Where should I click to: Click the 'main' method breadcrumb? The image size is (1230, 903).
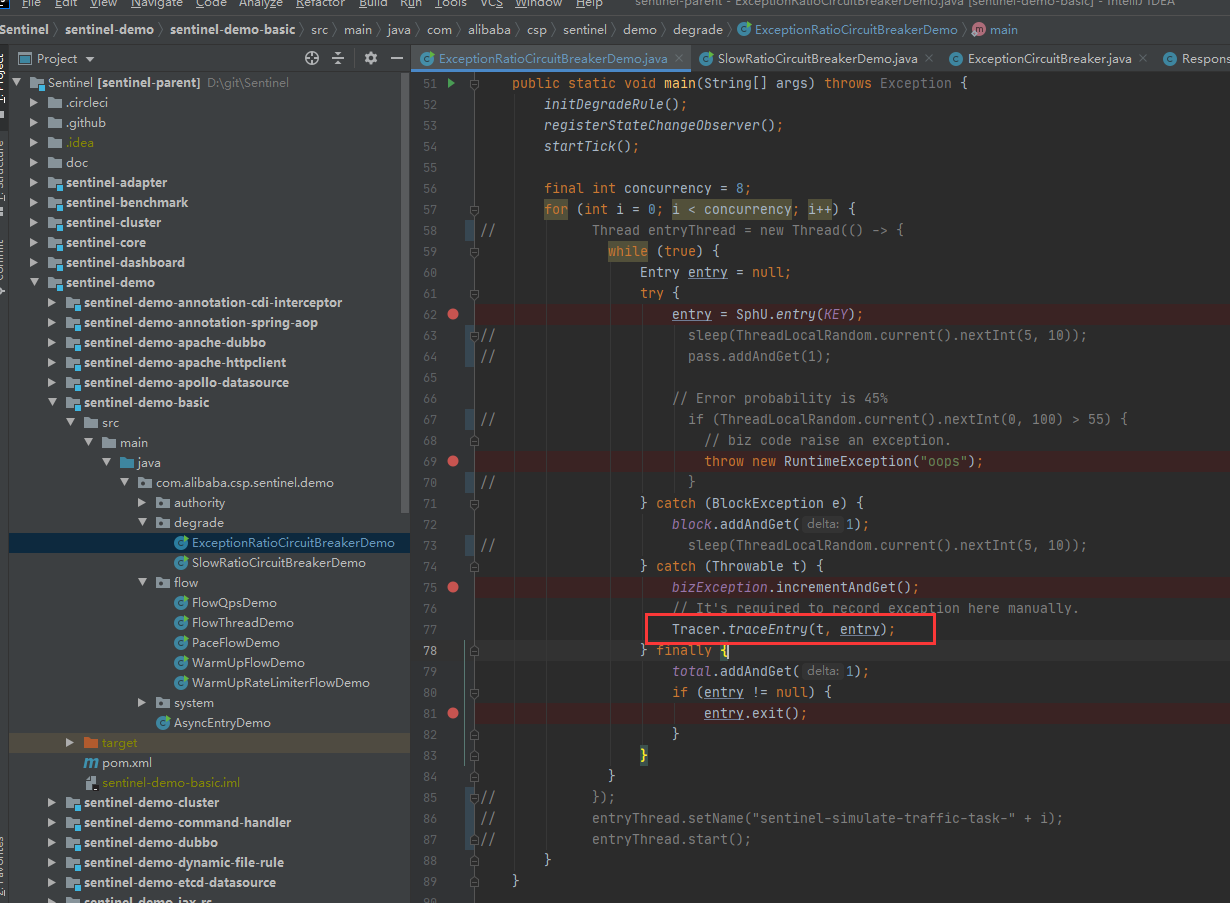[995, 30]
